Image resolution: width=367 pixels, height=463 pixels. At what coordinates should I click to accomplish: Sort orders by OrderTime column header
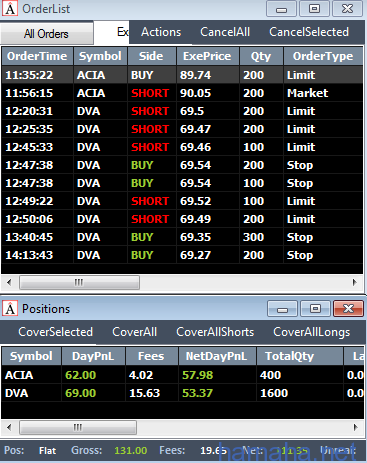pos(37,56)
